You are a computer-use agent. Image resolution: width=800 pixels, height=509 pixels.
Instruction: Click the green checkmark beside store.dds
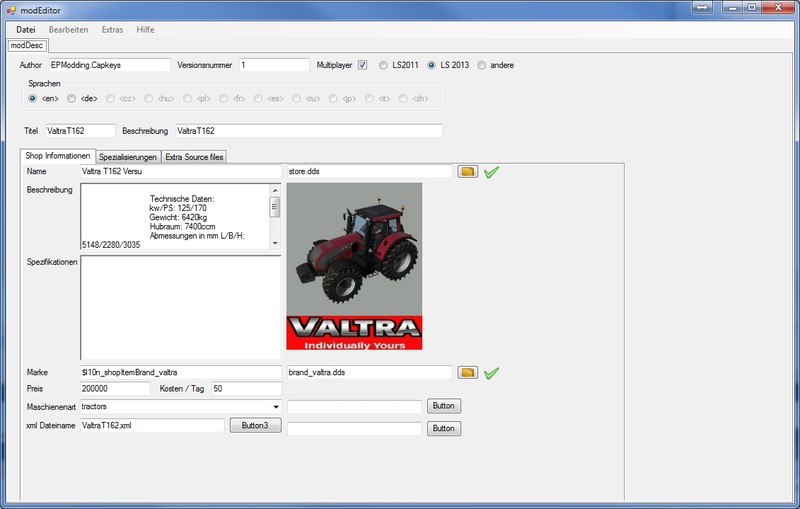[x=491, y=172]
